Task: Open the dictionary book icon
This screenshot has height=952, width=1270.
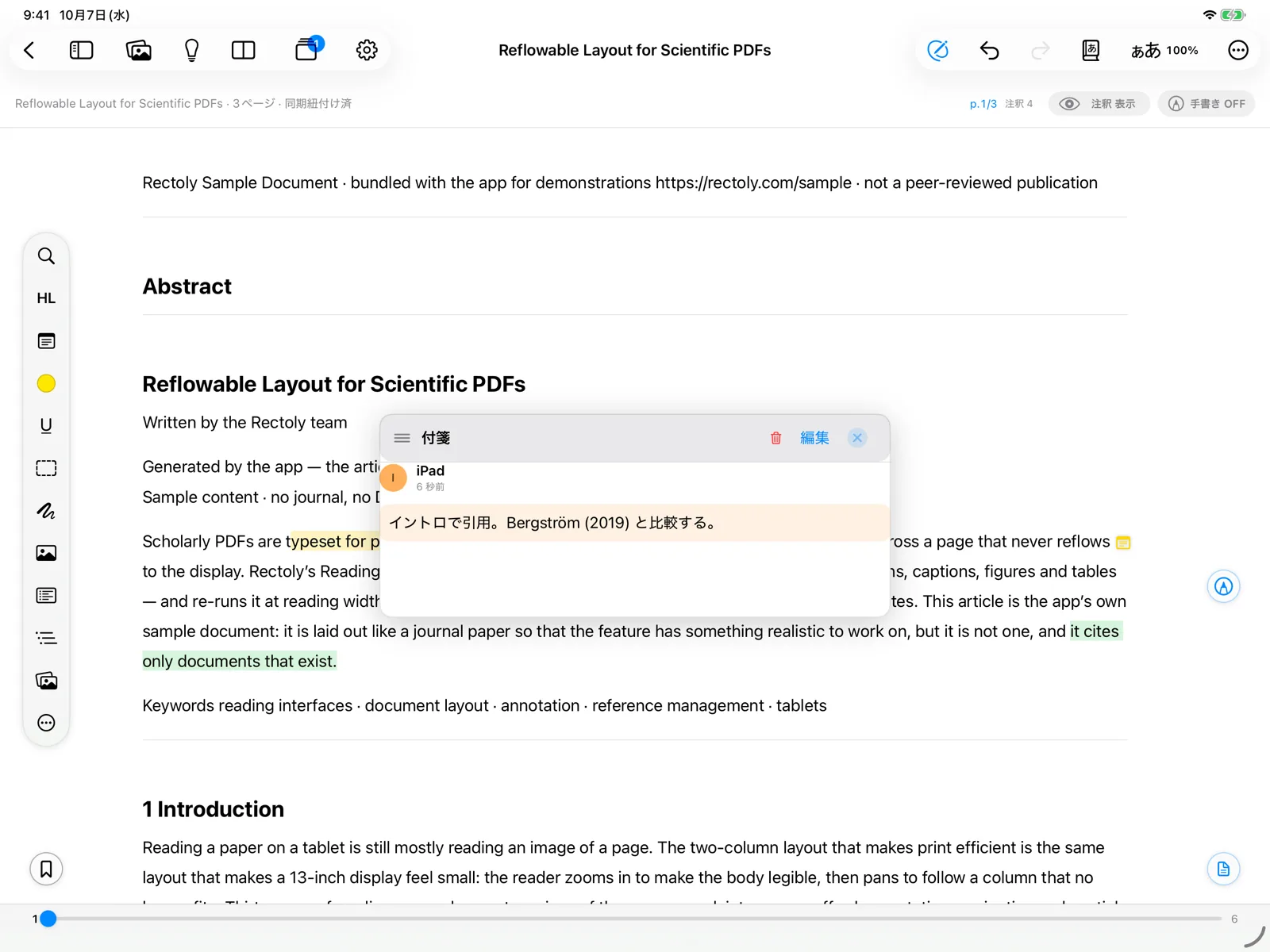Action: 1091,51
